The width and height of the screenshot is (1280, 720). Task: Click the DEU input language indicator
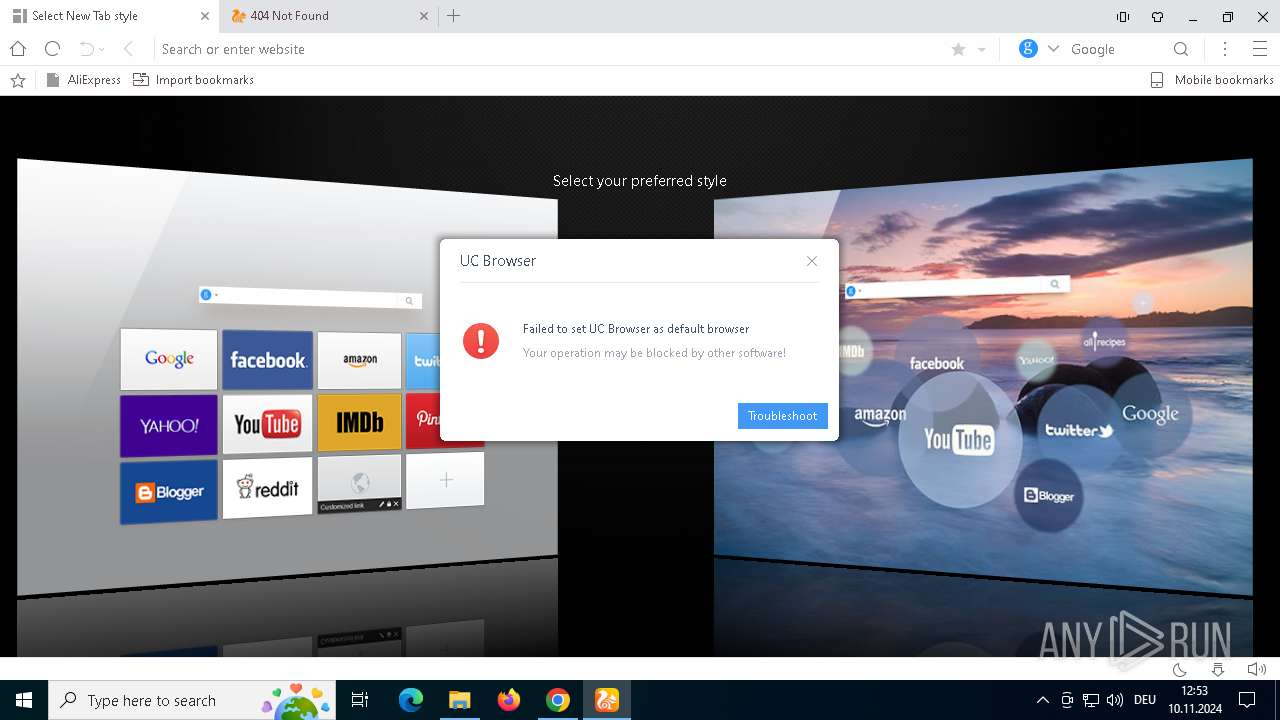pos(1145,700)
